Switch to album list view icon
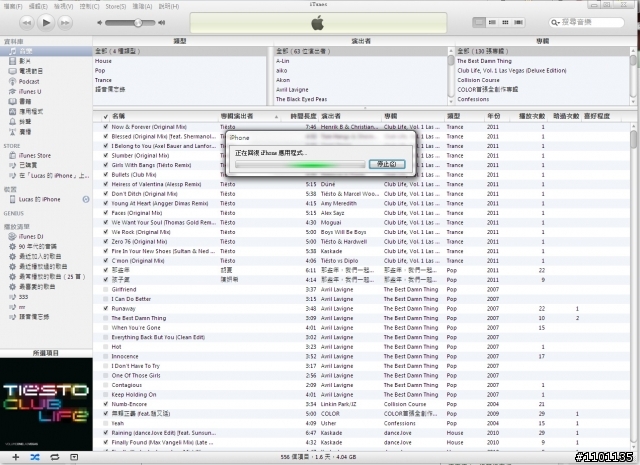 492,22
